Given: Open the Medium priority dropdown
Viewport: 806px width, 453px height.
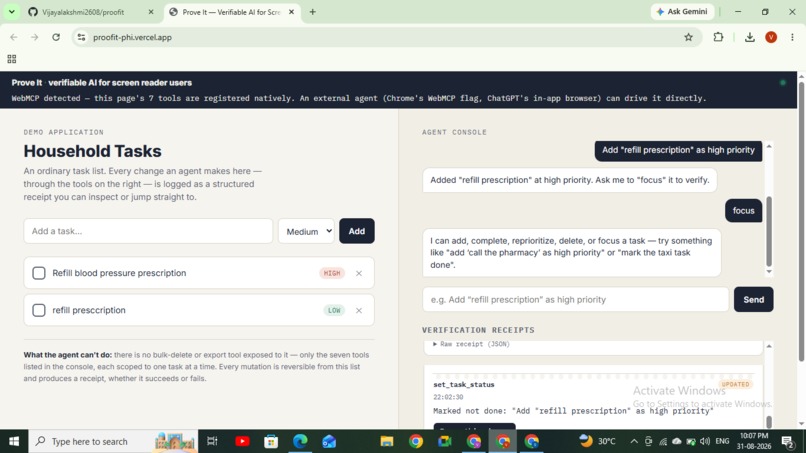Looking at the screenshot, I should [306, 231].
